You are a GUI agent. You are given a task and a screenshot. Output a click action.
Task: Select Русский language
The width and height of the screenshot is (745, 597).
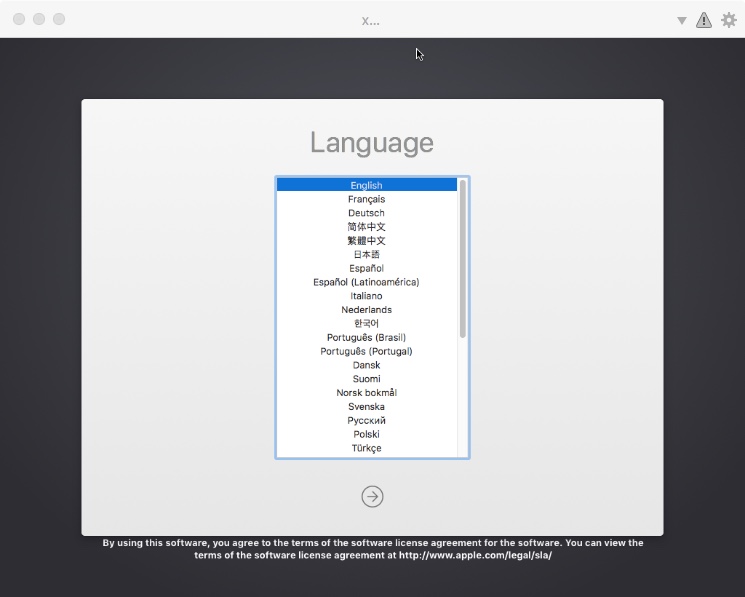(x=366, y=420)
